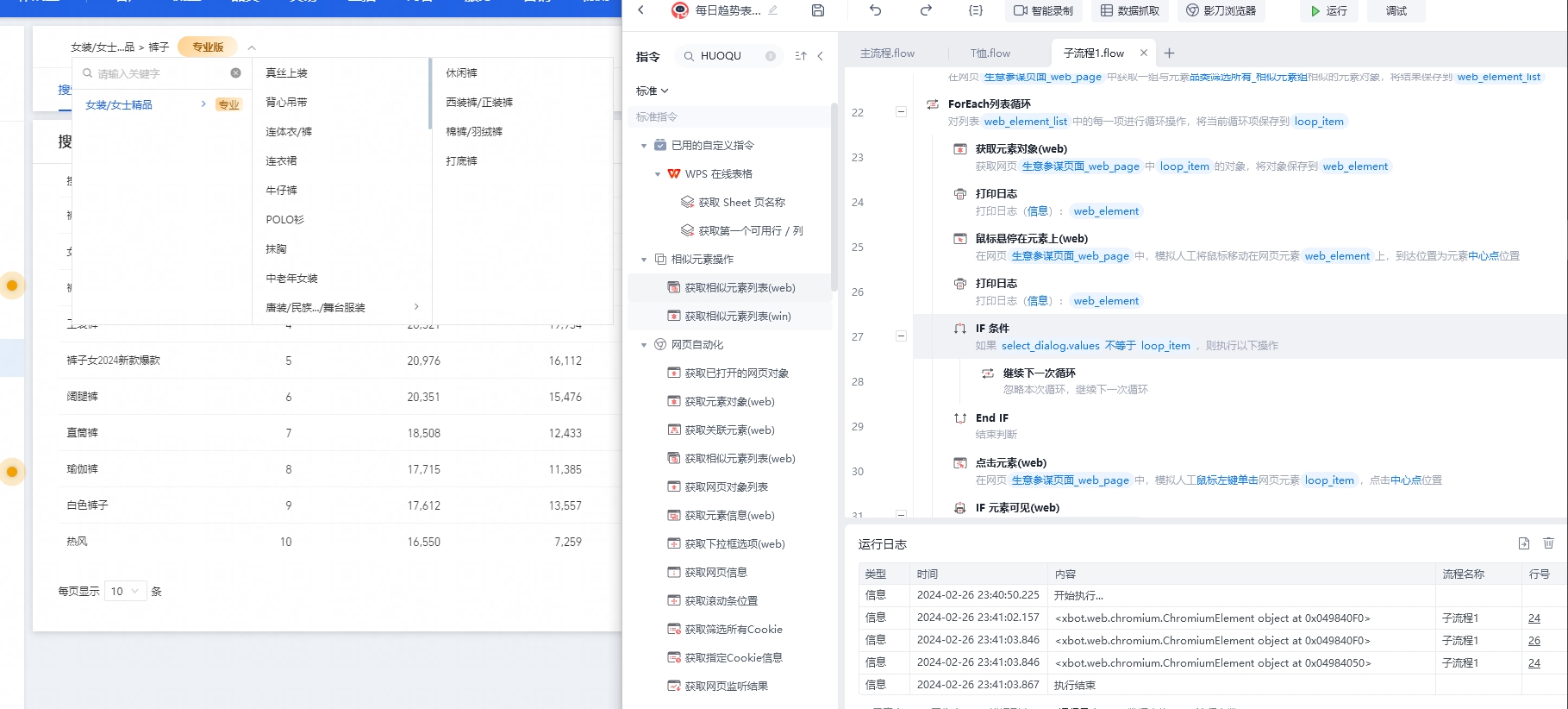The image size is (1568, 709).
Task: Start 智能录制 smart recording
Action: 1043,10
